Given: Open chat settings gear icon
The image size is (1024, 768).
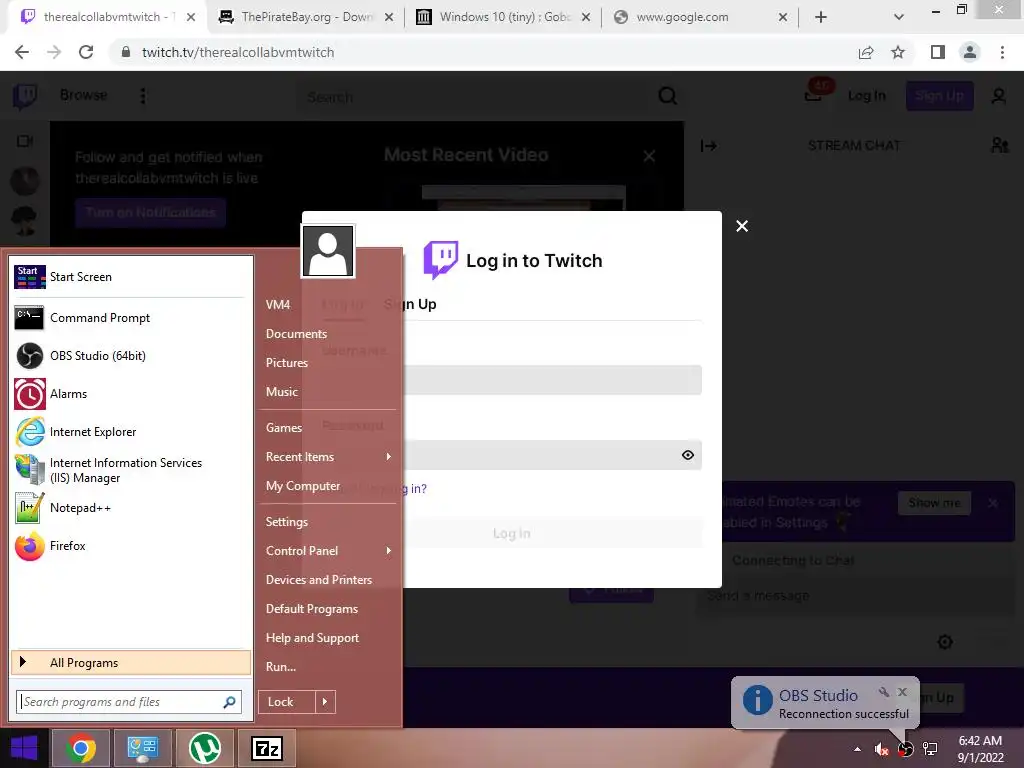Looking at the screenshot, I should tap(945, 642).
